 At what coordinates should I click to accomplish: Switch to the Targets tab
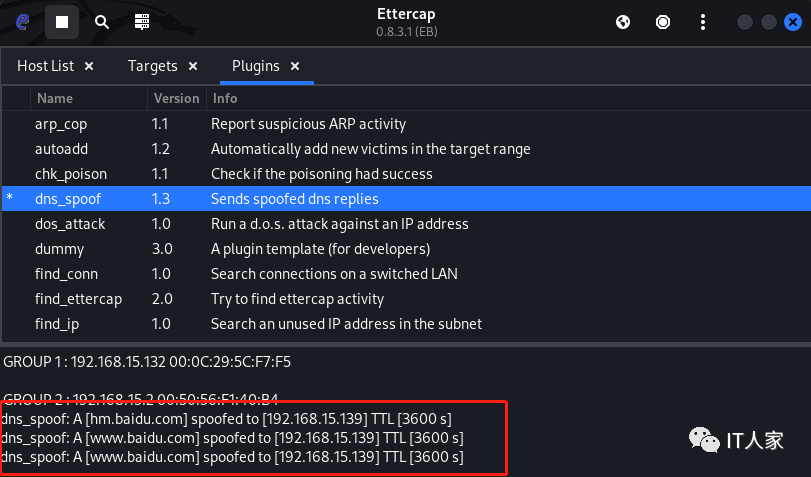coord(152,66)
